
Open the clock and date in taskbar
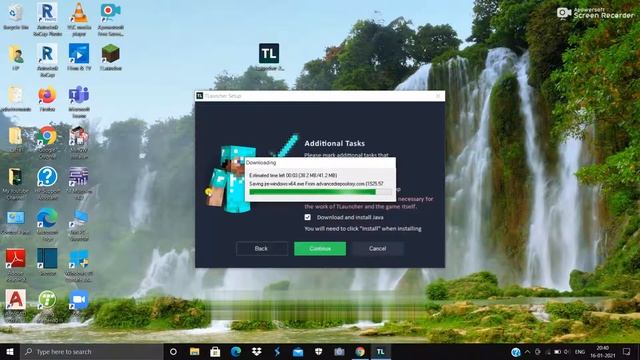click(603, 351)
